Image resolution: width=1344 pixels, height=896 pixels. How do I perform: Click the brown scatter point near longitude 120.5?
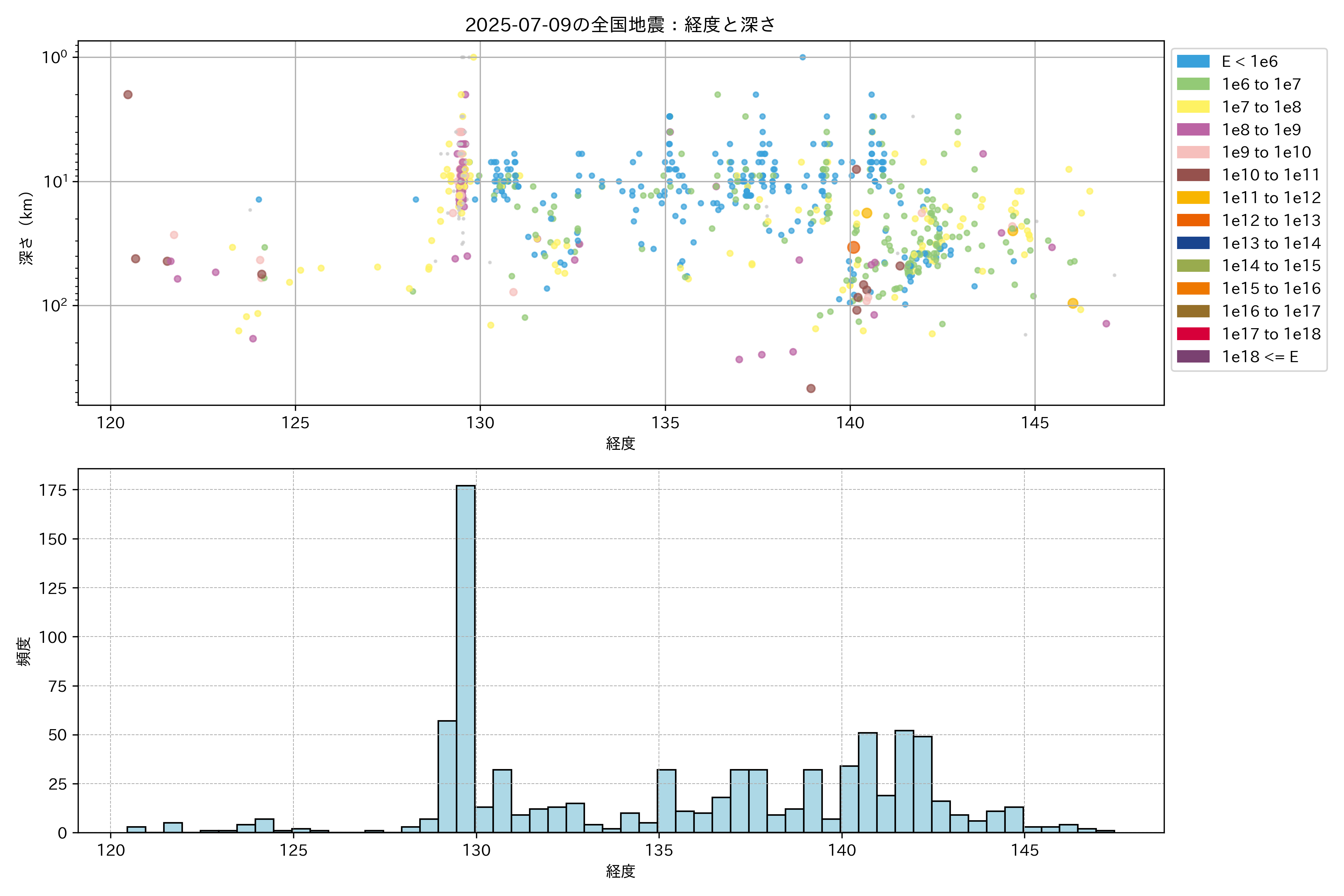pyautogui.click(x=128, y=95)
